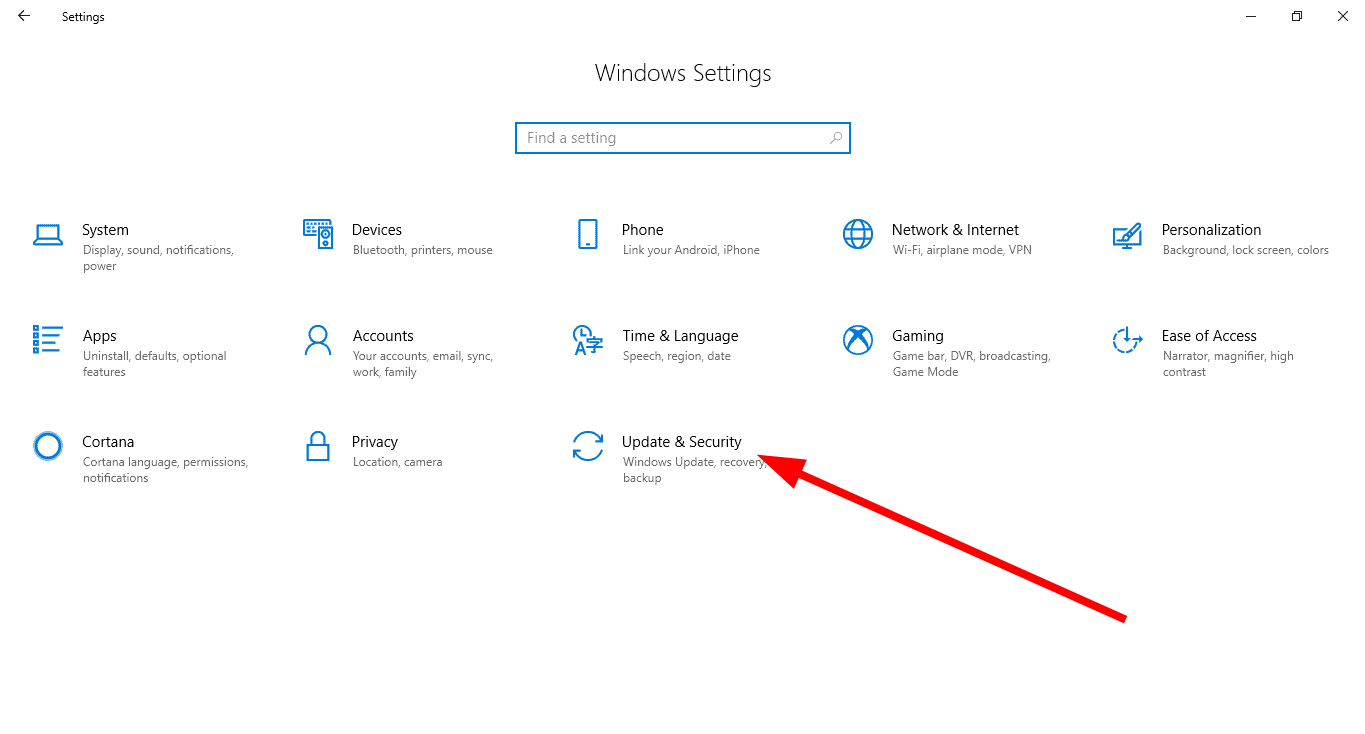The width and height of the screenshot is (1365, 734).
Task: Open the Cortana category title
Action: (108, 442)
